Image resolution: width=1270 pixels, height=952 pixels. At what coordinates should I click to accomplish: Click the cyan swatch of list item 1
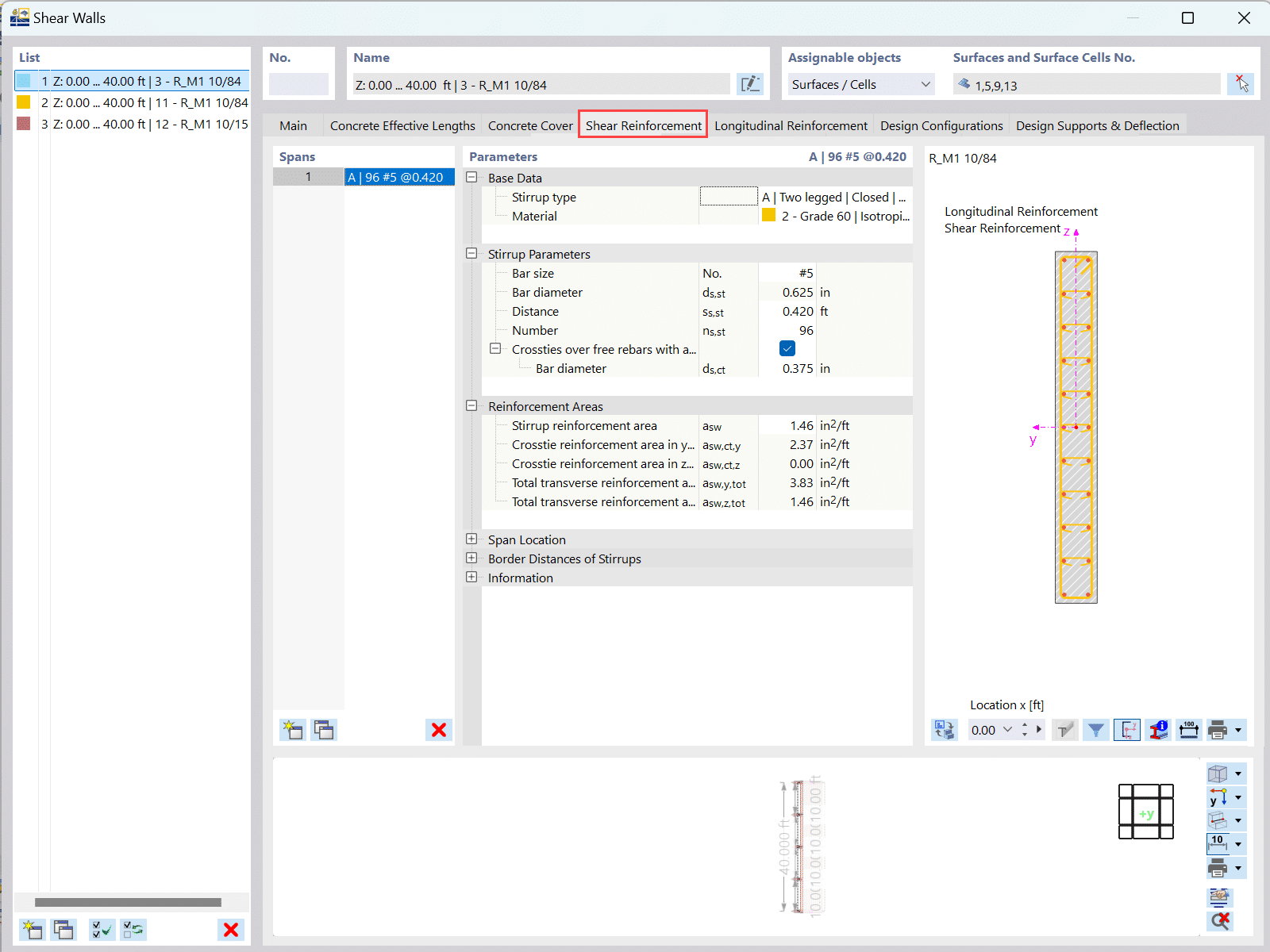point(24,81)
